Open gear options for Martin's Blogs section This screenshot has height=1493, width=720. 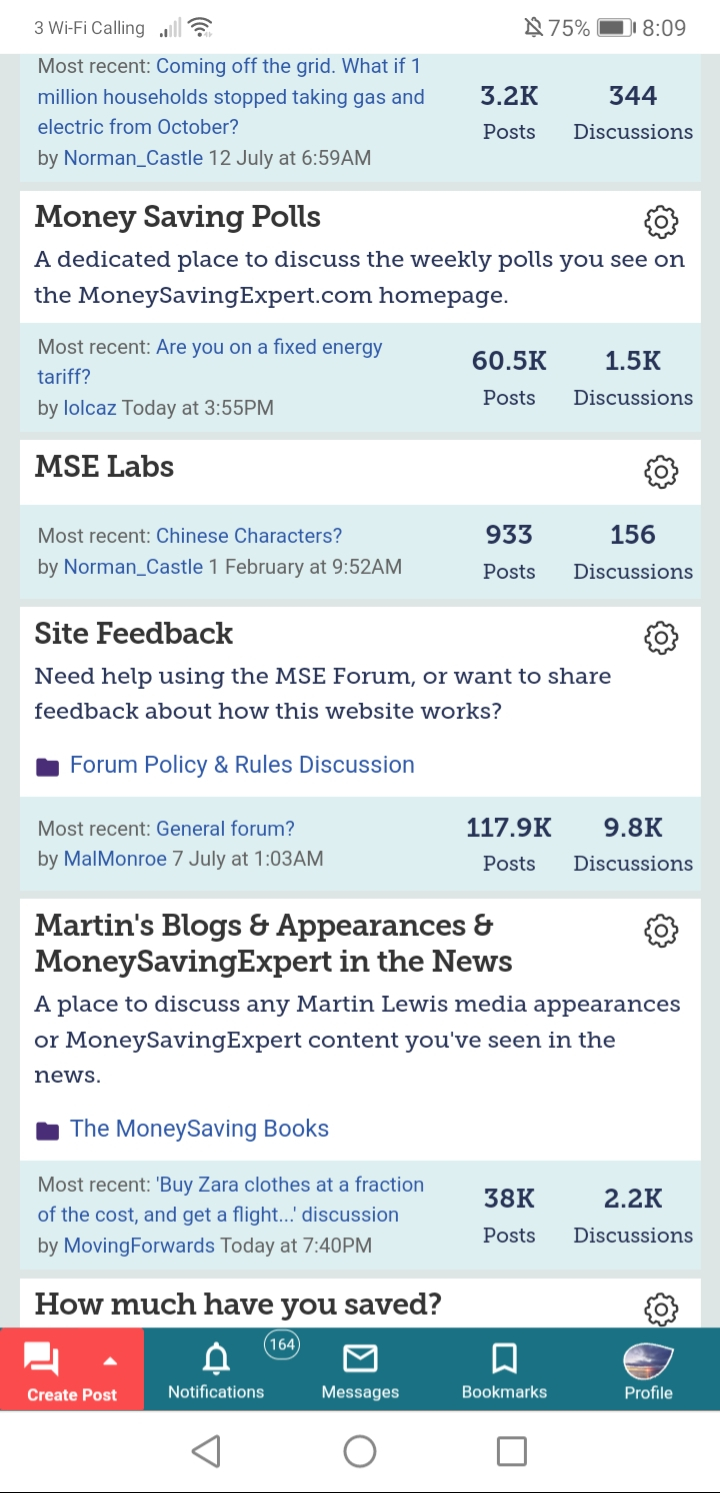click(x=660, y=930)
